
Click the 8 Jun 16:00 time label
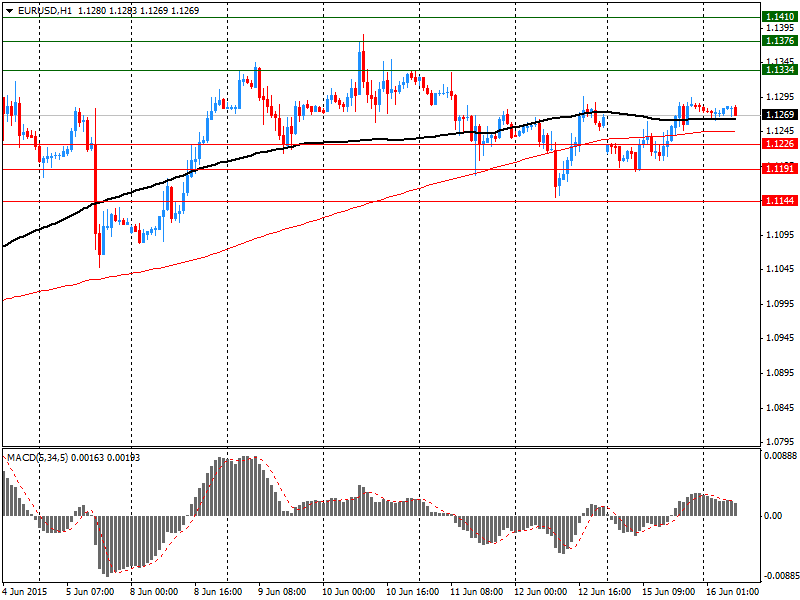pyautogui.click(x=218, y=592)
